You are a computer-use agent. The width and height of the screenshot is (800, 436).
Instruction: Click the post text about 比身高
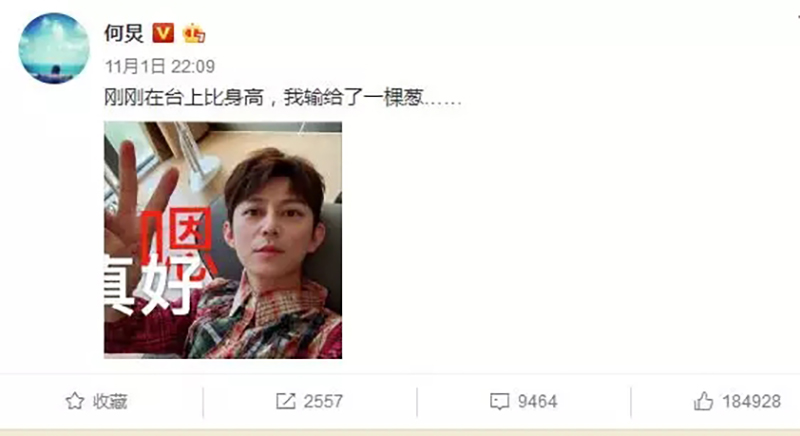[283, 97]
